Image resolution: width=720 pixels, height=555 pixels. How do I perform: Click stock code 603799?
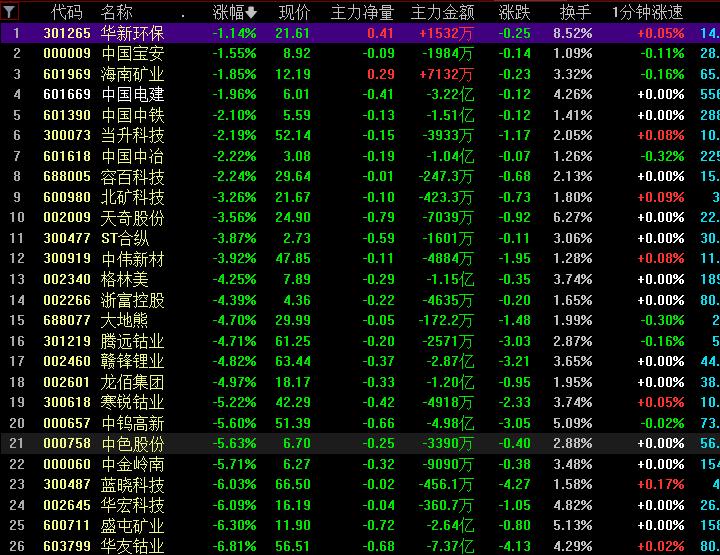click(x=67, y=546)
